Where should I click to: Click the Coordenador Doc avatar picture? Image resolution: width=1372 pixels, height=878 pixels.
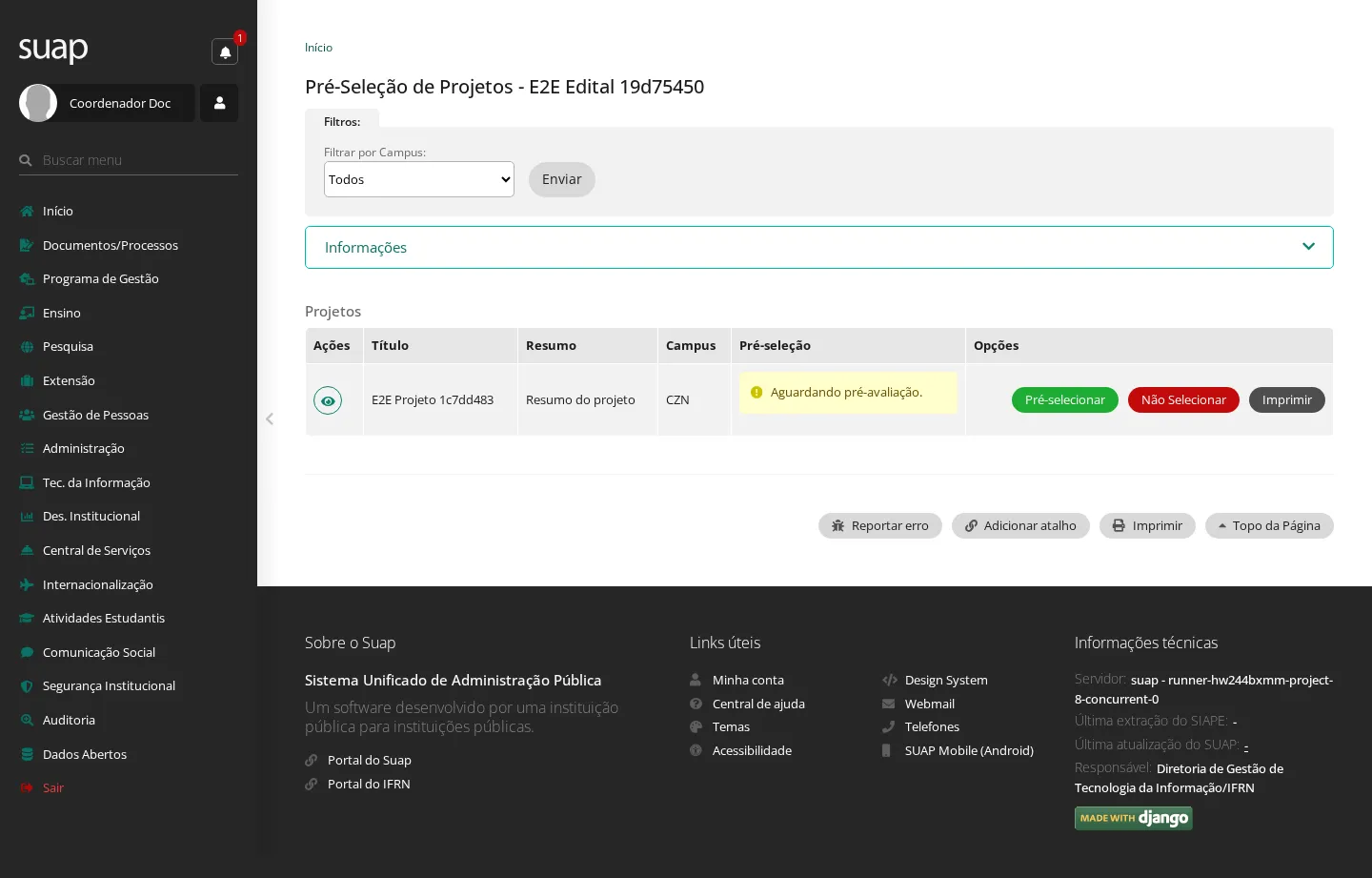38,103
